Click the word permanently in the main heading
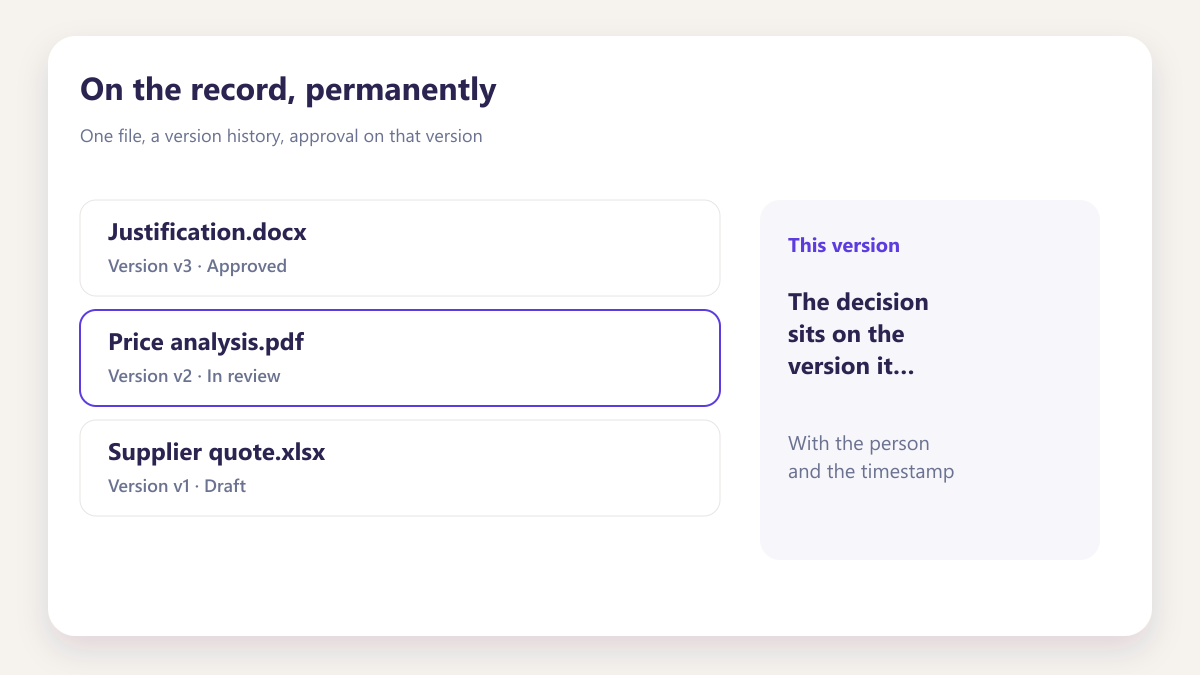 (x=401, y=90)
